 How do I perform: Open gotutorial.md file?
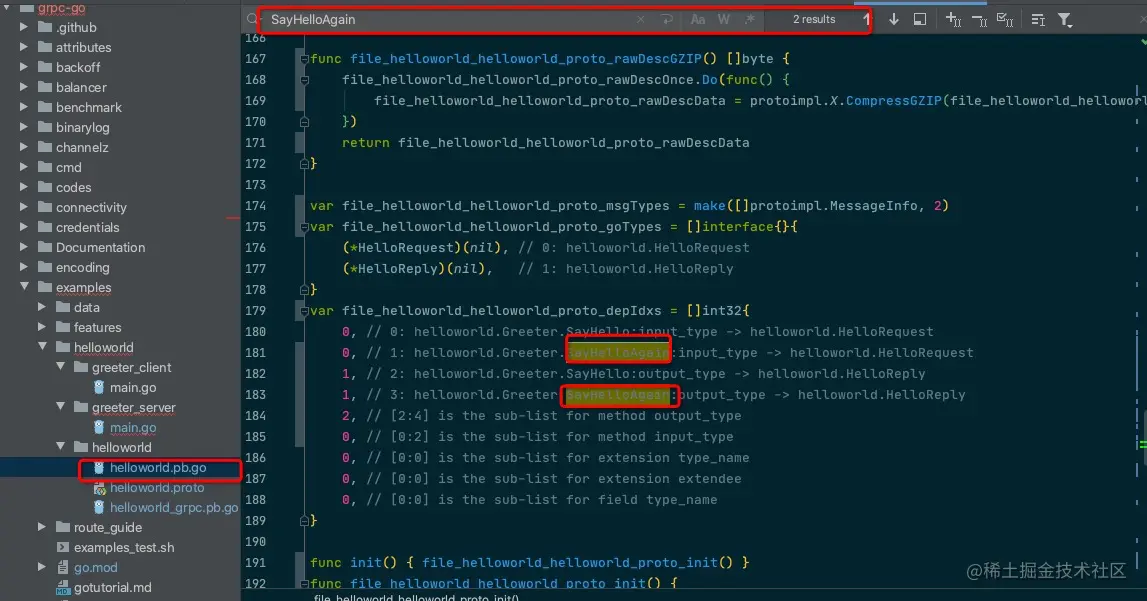[x=112, y=587]
